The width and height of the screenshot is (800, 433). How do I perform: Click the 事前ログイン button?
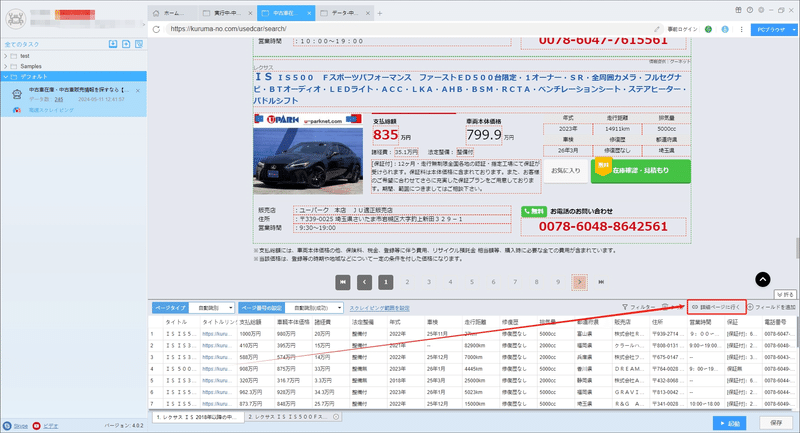pos(682,29)
